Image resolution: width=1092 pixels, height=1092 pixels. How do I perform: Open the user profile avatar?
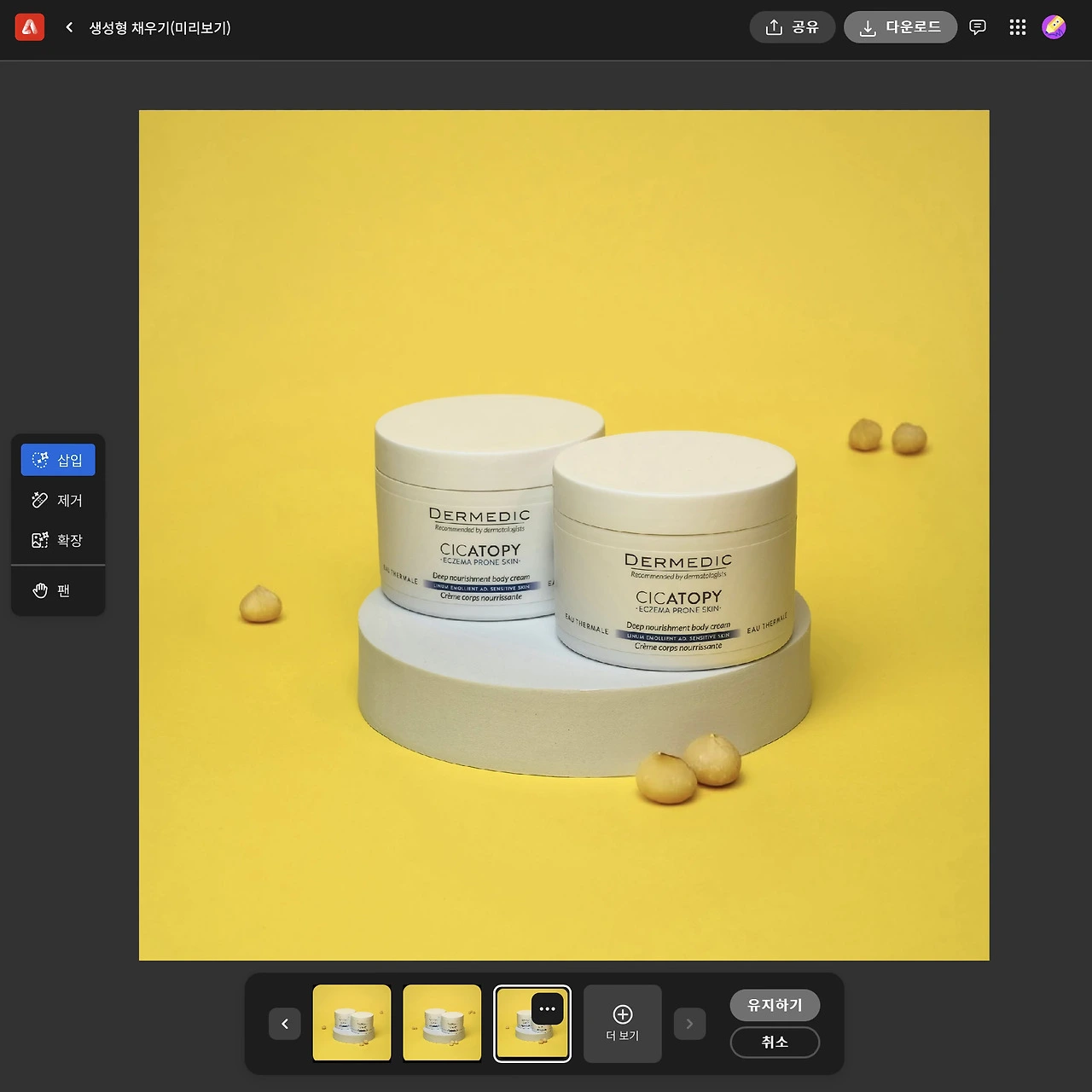pyautogui.click(x=1054, y=27)
